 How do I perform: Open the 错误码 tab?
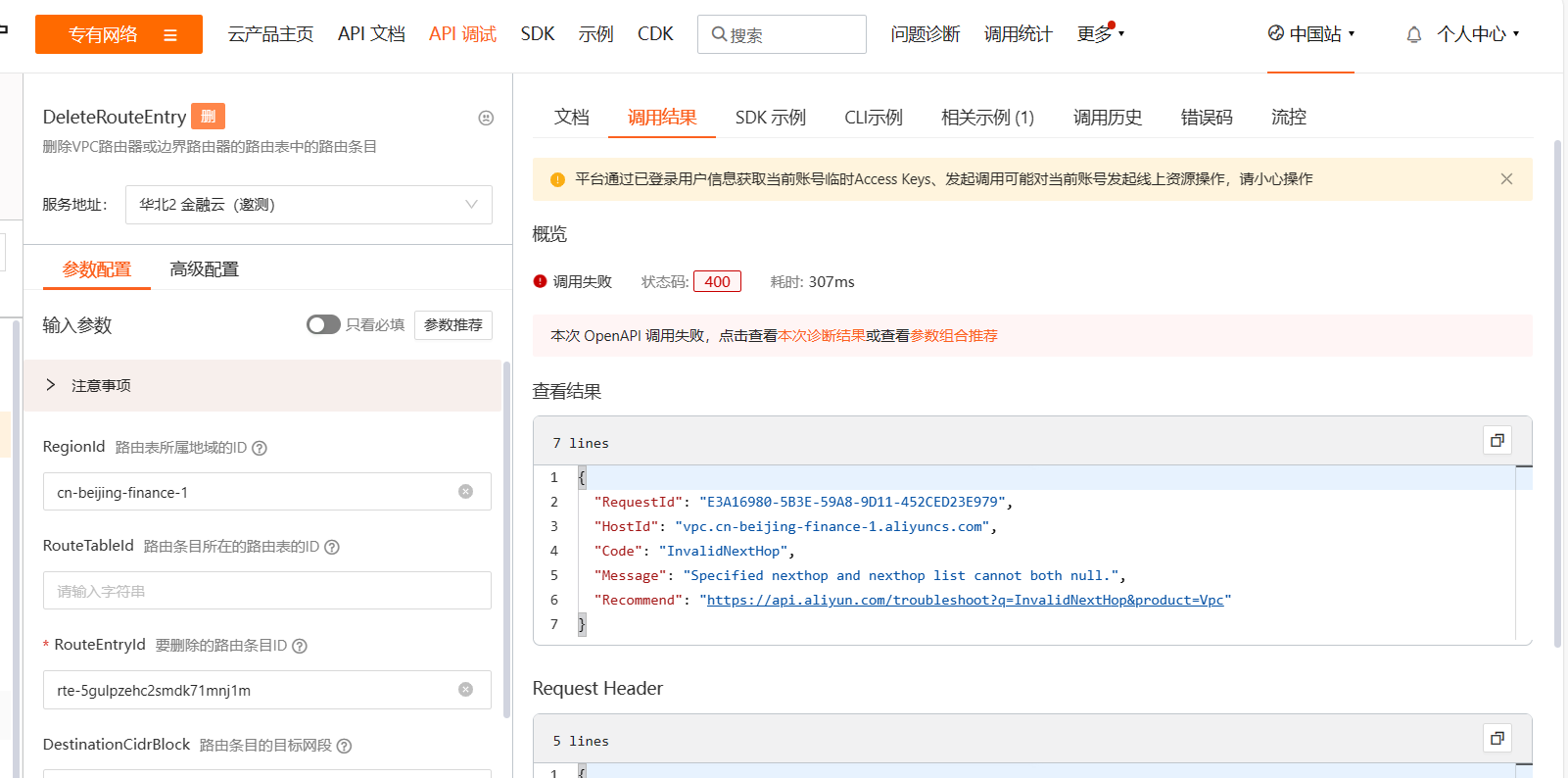1207,118
